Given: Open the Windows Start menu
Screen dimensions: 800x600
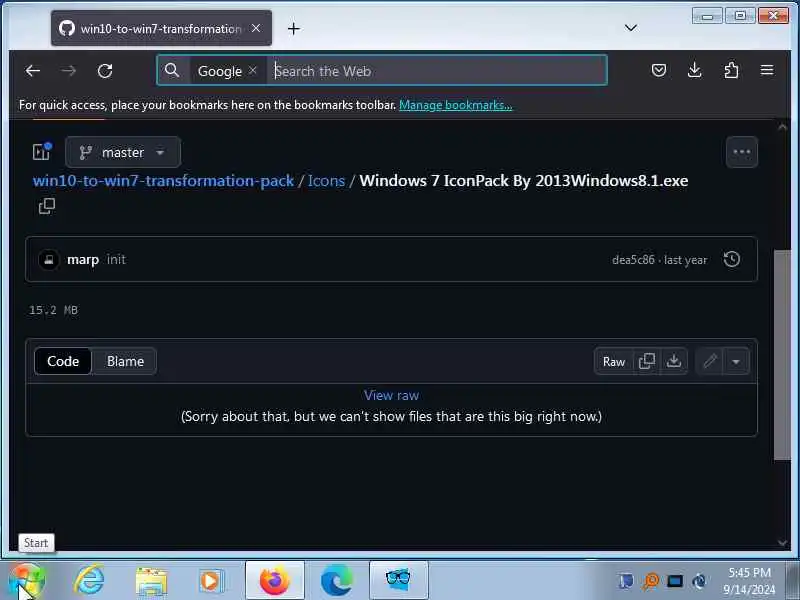Looking at the screenshot, I should [28, 581].
